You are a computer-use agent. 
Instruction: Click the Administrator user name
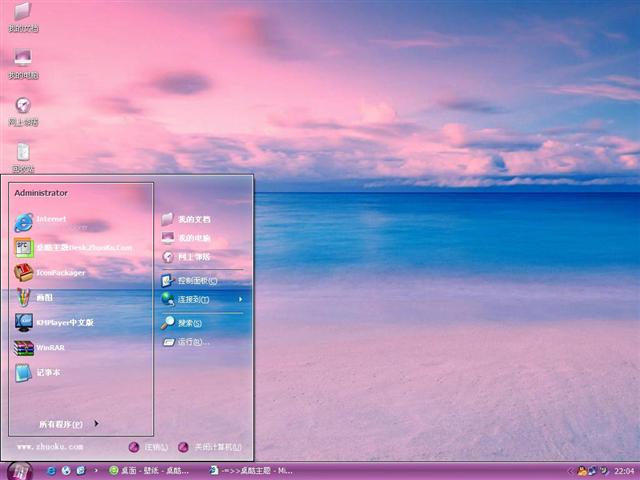(41, 193)
